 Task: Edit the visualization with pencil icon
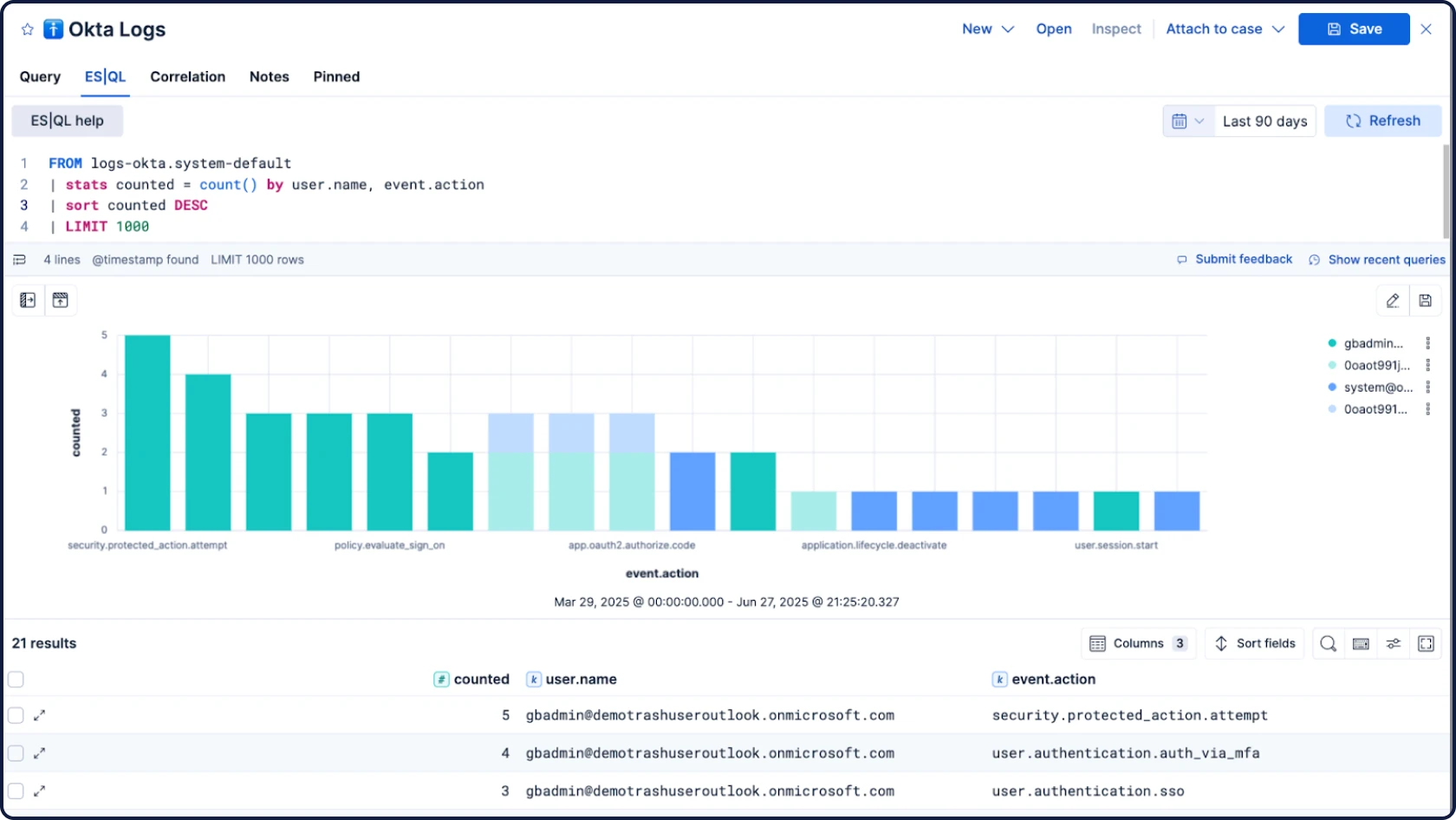coord(1393,301)
